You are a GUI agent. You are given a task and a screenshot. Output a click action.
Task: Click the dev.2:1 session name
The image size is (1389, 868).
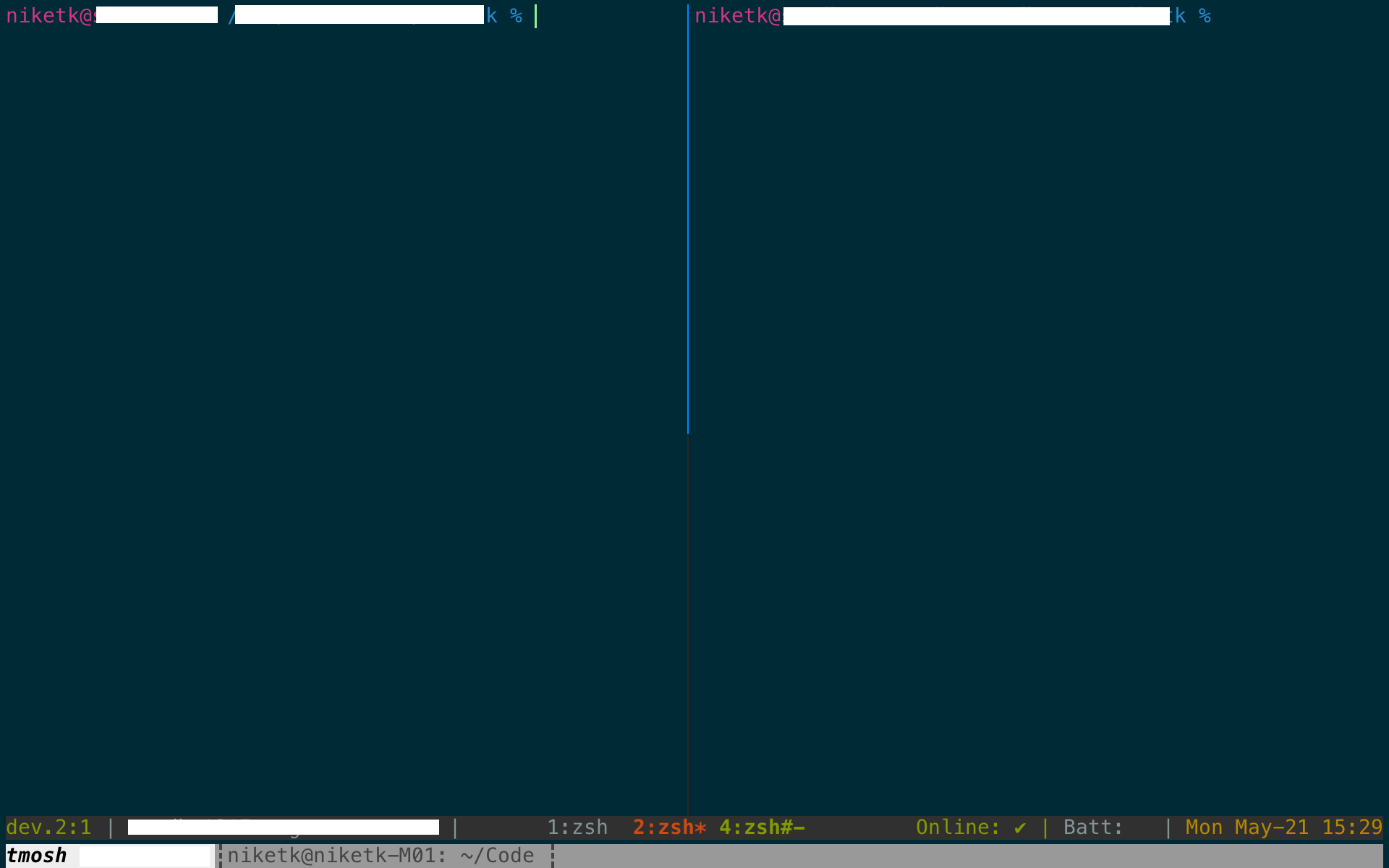(48, 827)
